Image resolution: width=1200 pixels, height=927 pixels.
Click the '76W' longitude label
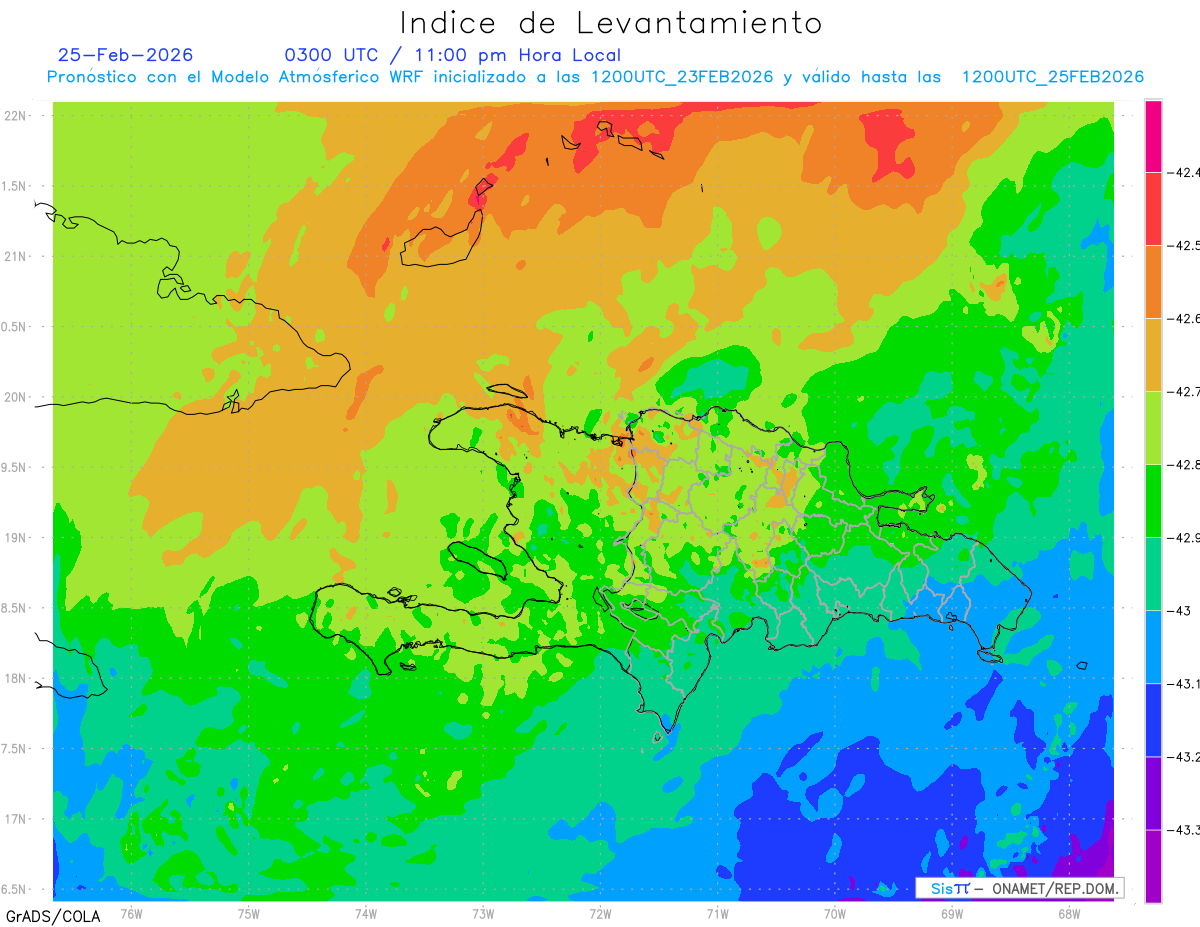coord(131,913)
